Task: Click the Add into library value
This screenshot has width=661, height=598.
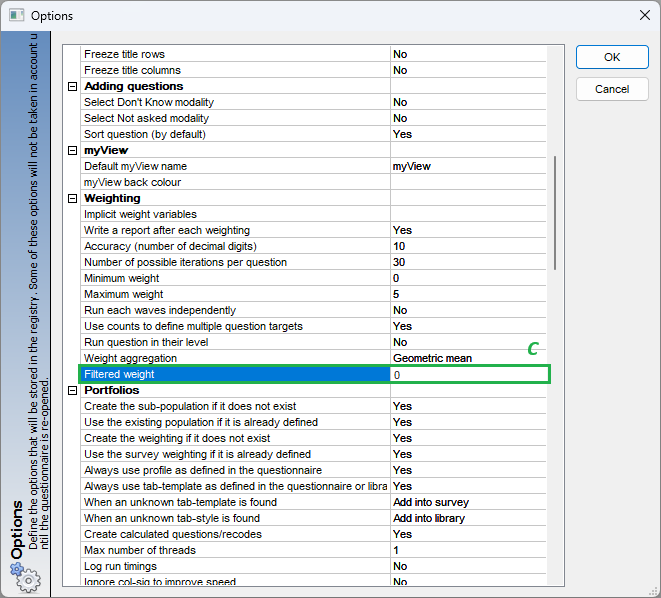Action: (x=429, y=518)
